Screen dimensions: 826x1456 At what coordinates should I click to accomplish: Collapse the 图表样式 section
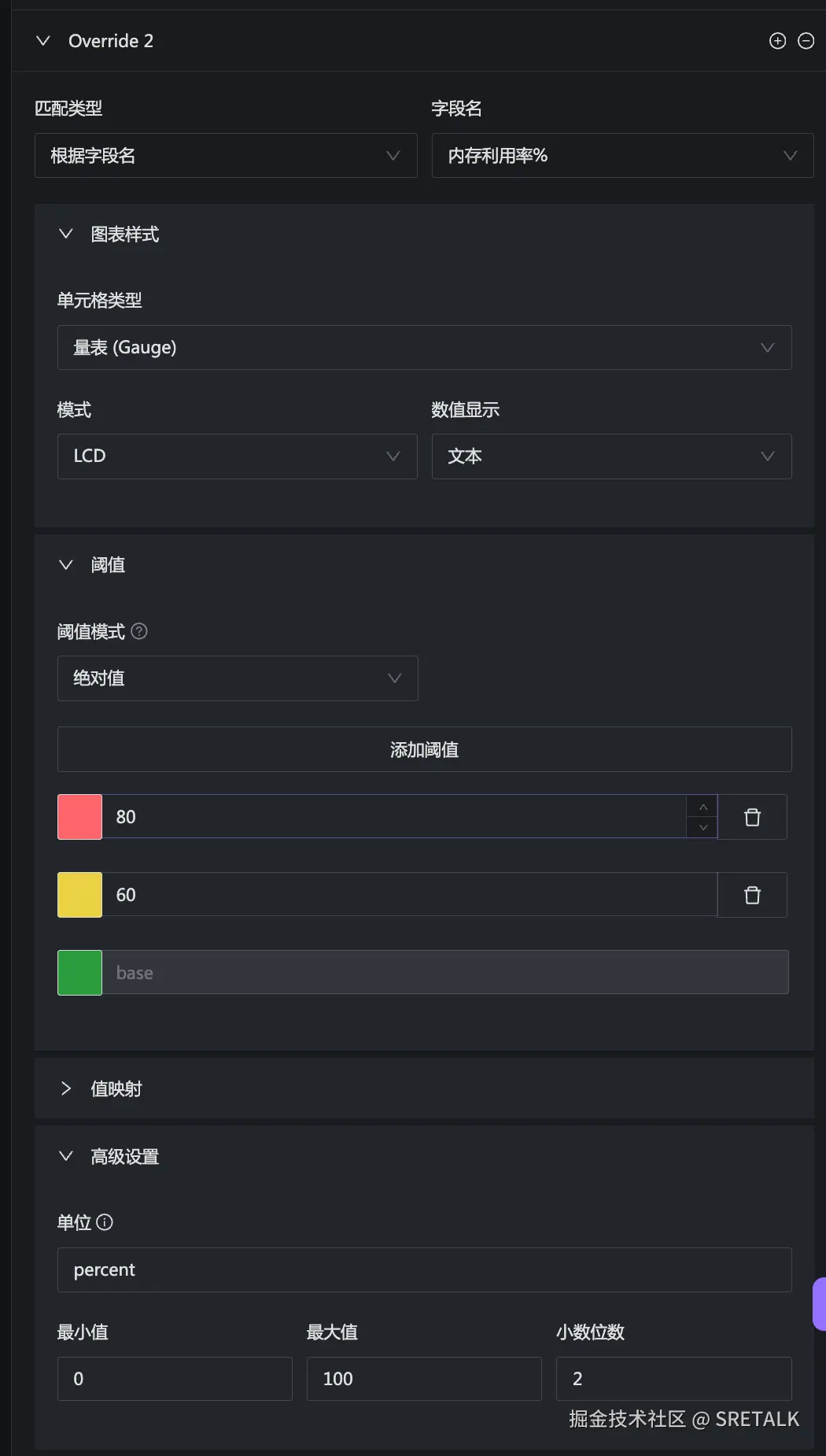point(66,235)
